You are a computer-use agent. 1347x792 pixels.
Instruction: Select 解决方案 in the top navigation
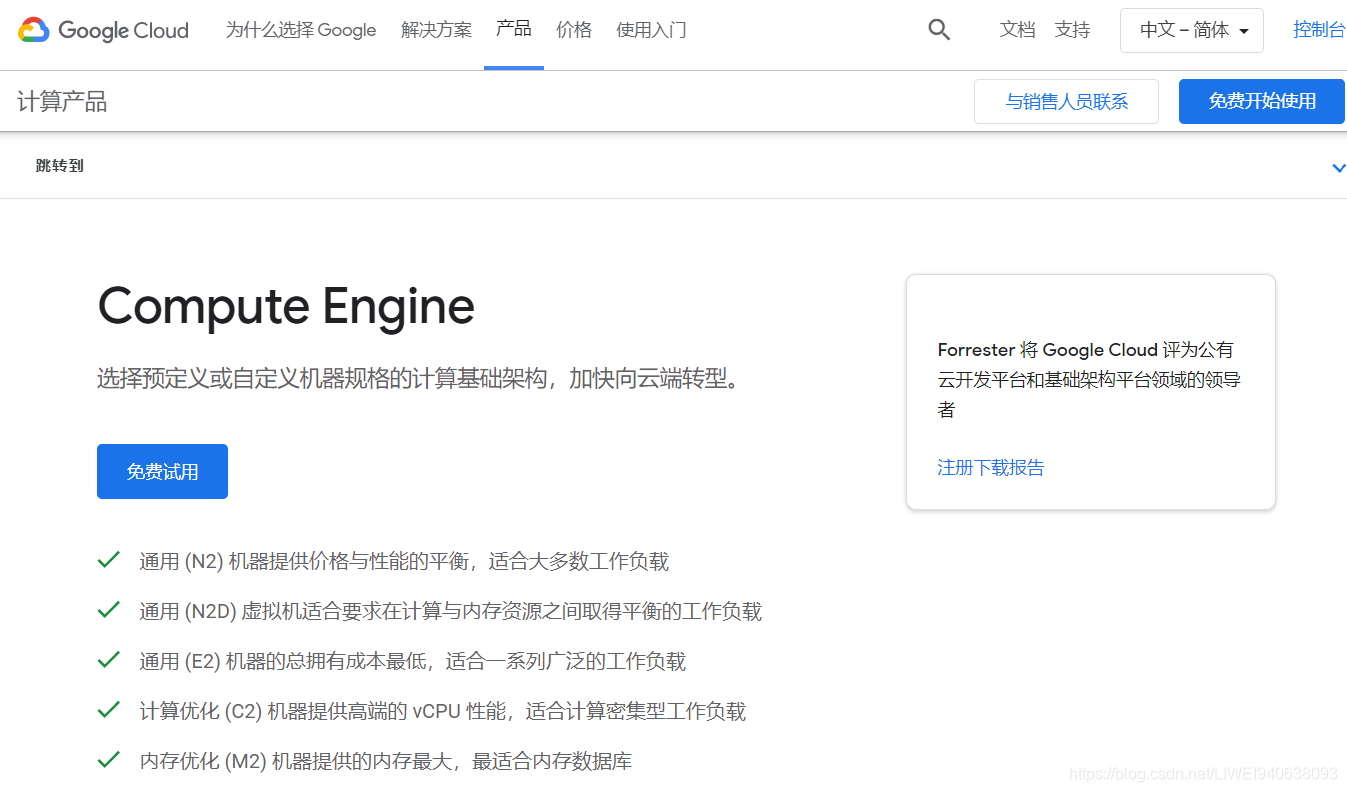436,30
